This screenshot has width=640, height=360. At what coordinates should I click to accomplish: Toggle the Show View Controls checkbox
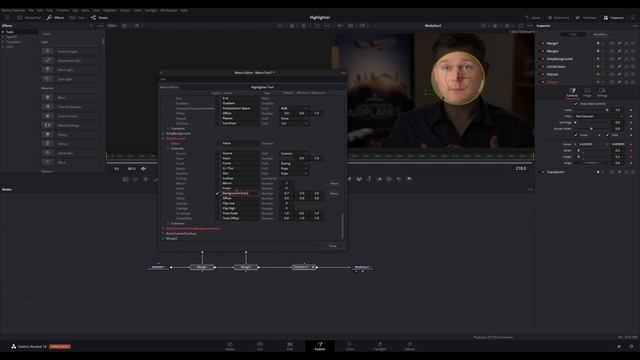click(576, 104)
